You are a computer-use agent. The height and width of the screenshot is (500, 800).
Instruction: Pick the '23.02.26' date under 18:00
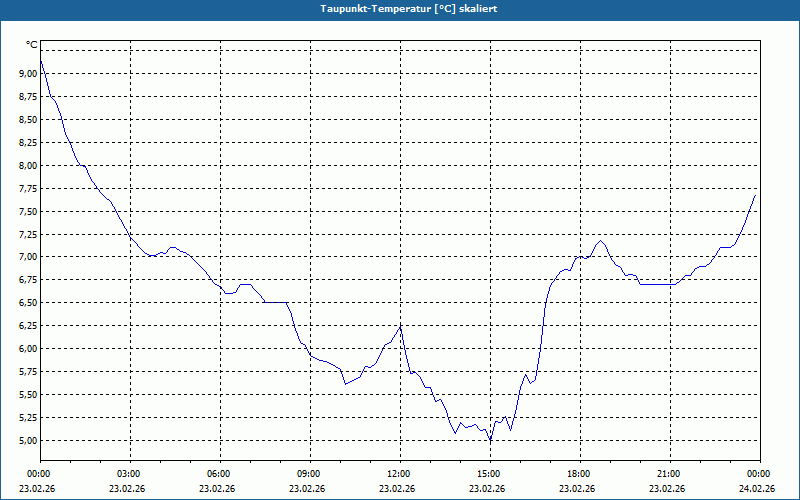(x=578, y=488)
